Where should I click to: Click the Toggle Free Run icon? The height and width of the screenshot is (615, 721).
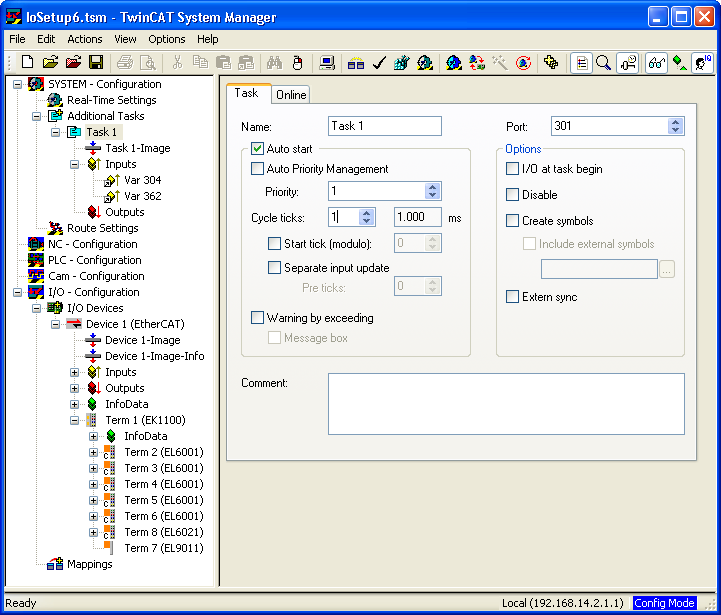tap(523, 62)
